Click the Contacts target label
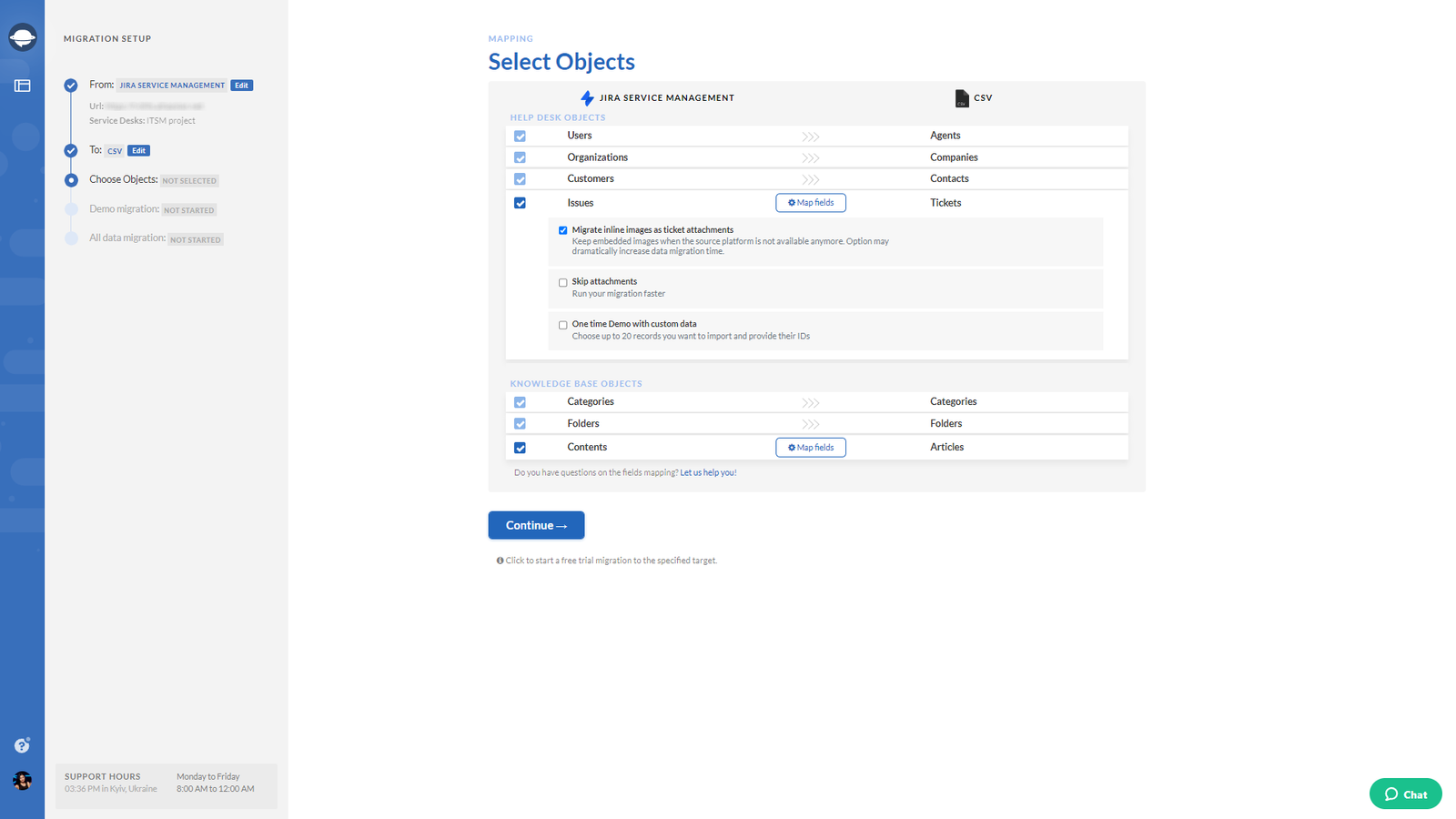The image size is (1456, 819). tap(949, 179)
